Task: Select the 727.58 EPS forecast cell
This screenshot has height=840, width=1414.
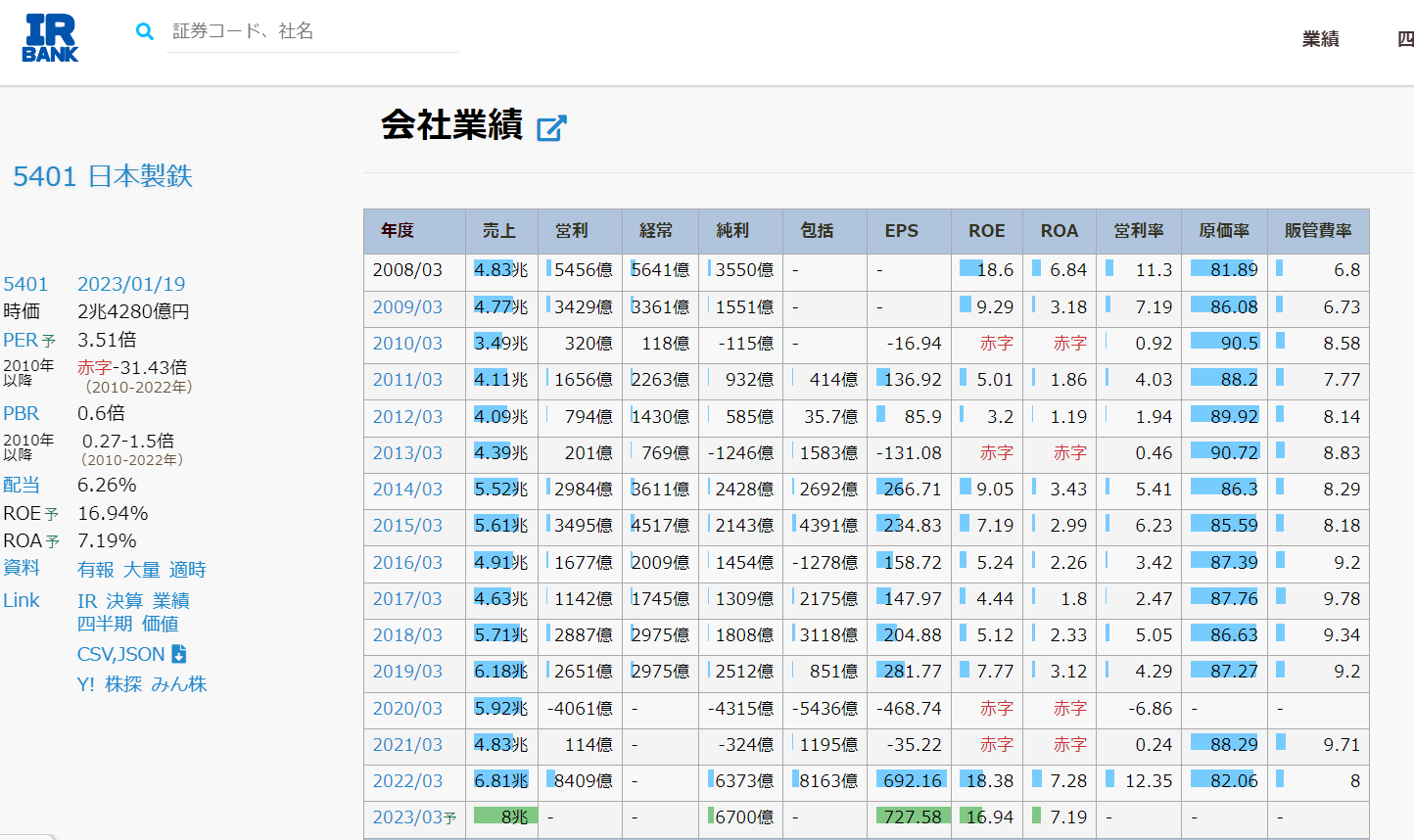Action: 909,817
